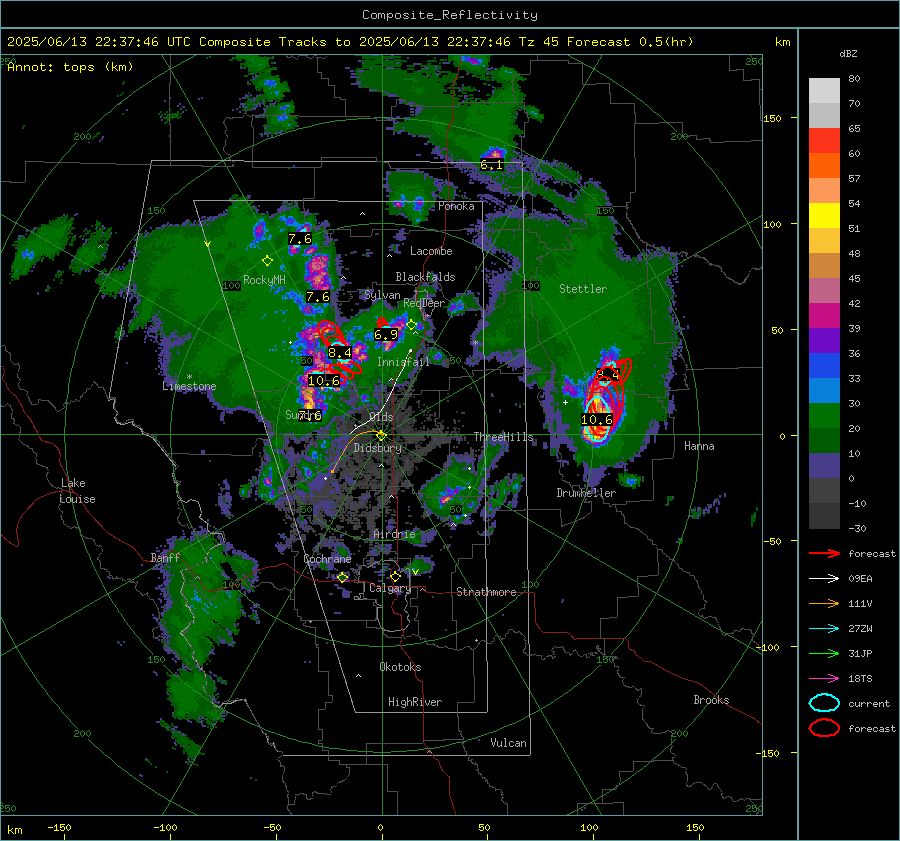The image size is (900, 841).
Task: Click the 6.1 storm top label
Action: [x=491, y=165]
